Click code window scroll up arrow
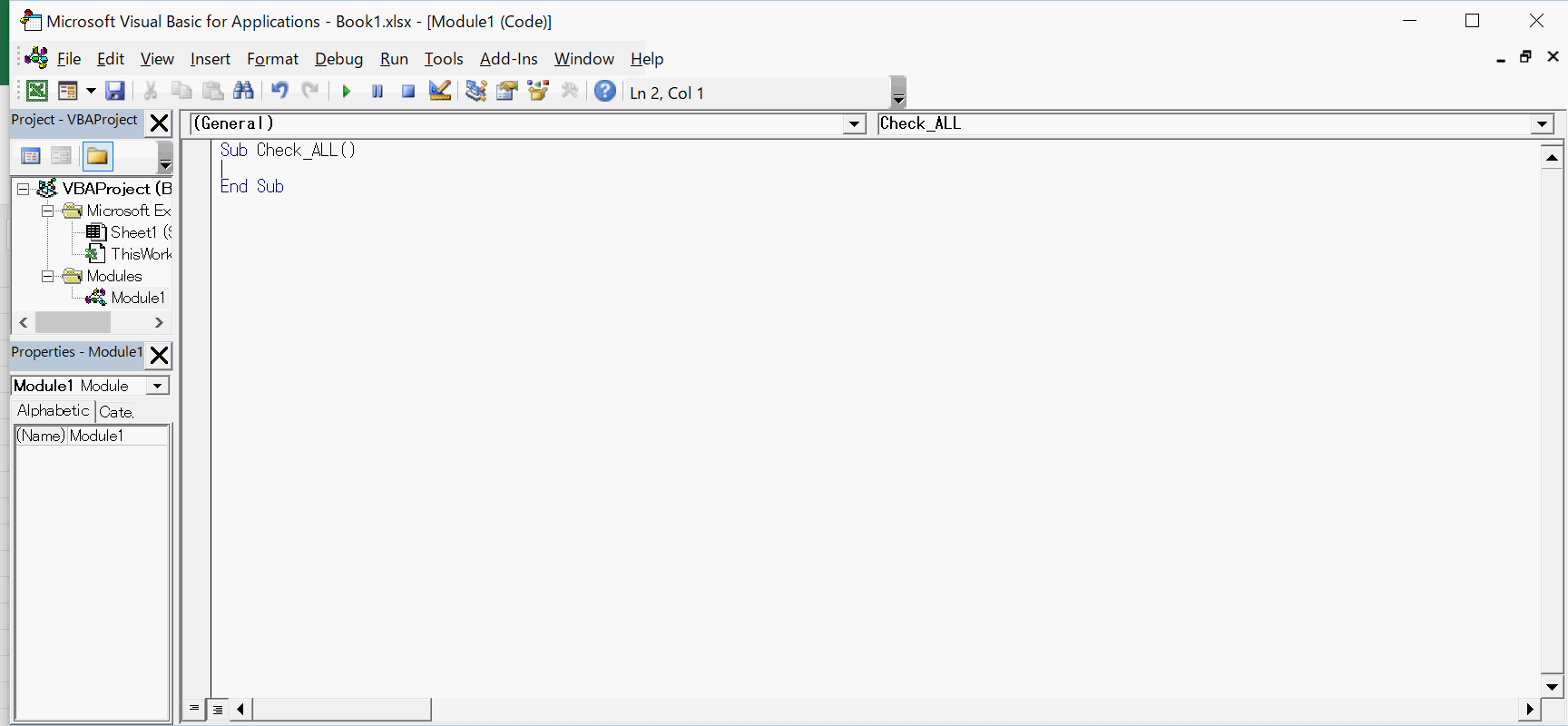The height and width of the screenshot is (726, 1568). point(1552,158)
